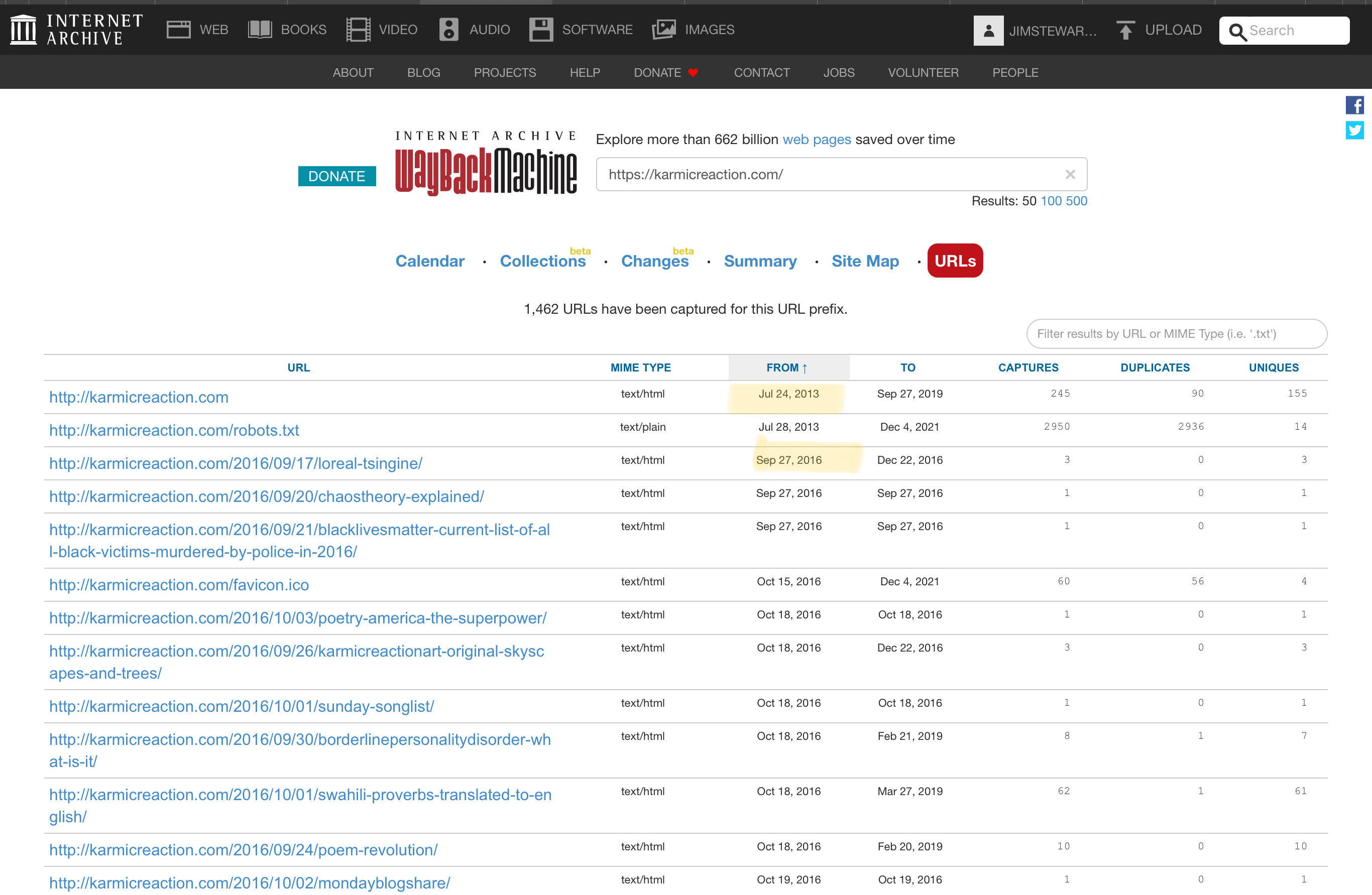Switch to the Collections tab
This screenshot has height=895, width=1372.
pos(542,261)
